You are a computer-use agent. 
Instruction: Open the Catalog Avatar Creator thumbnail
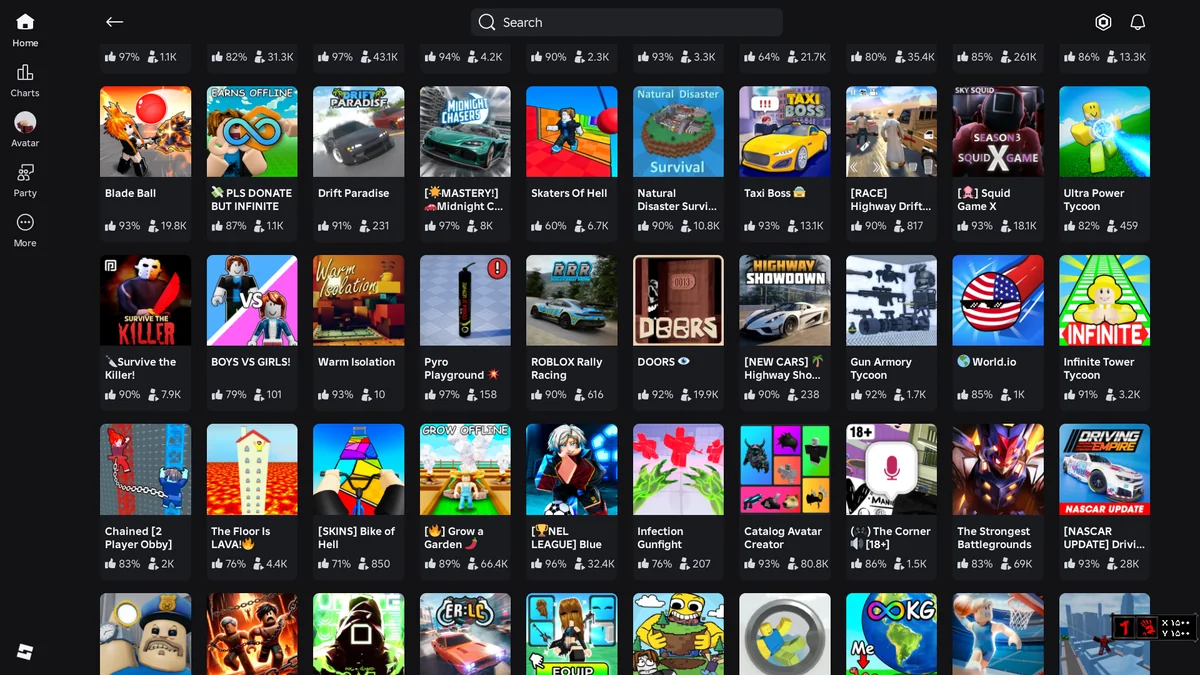(x=785, y=469)
